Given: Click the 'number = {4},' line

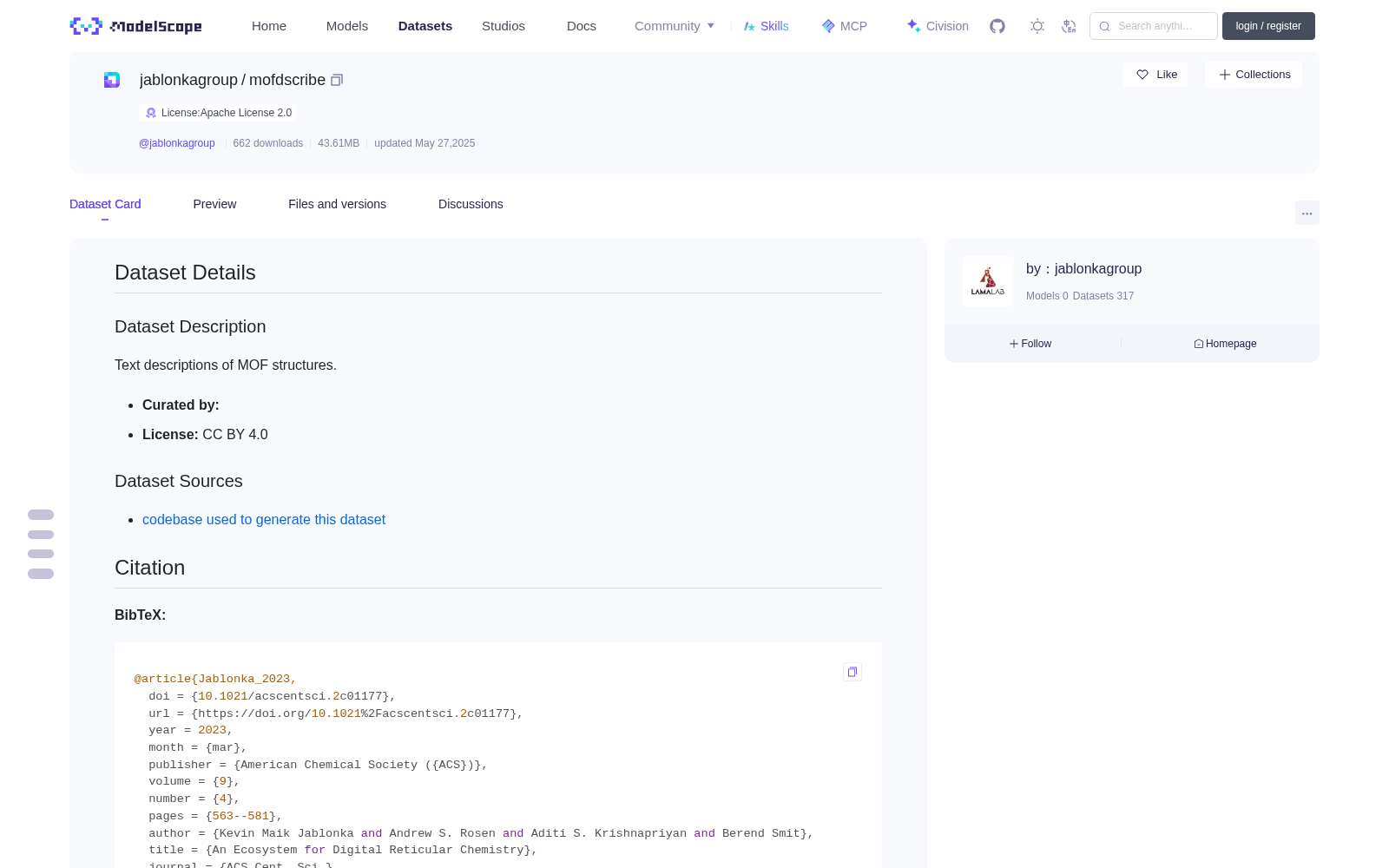Looking at the screenshot, I should tap(194, 799).
